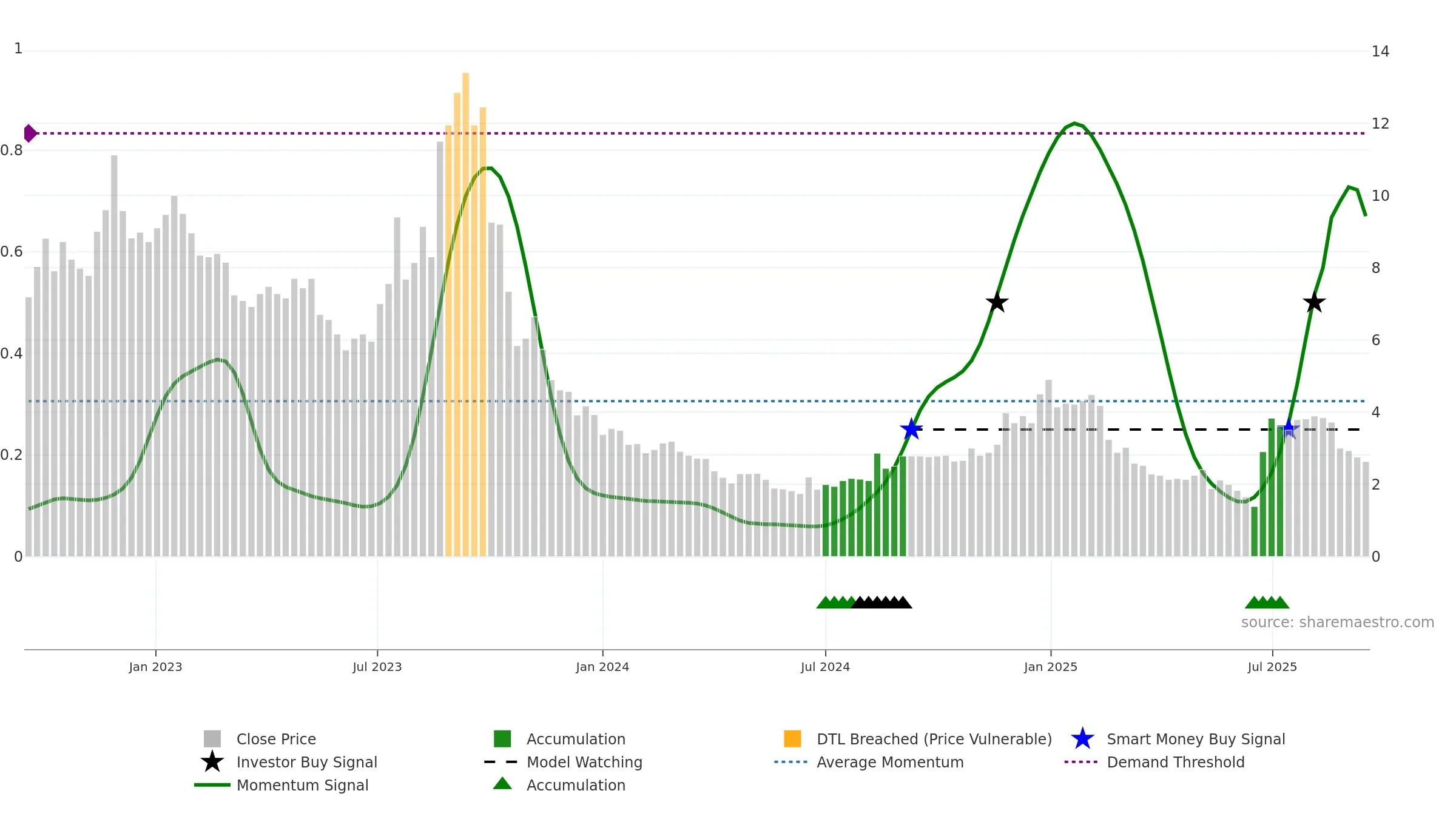Toggle the DTL Breached (Price Vulnerable) legend entry
This screenshot has width=1456, height=819.
(918, 739)
